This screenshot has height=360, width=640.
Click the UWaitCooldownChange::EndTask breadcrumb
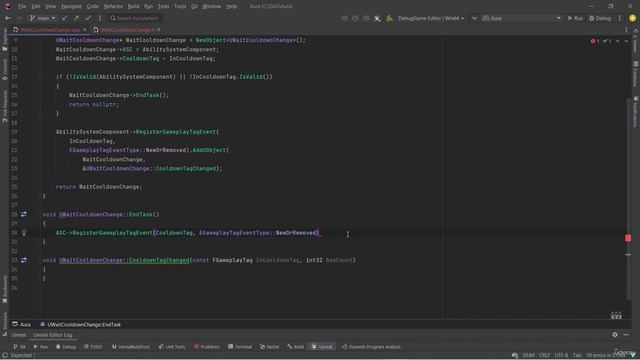click(x=80, y=324)
